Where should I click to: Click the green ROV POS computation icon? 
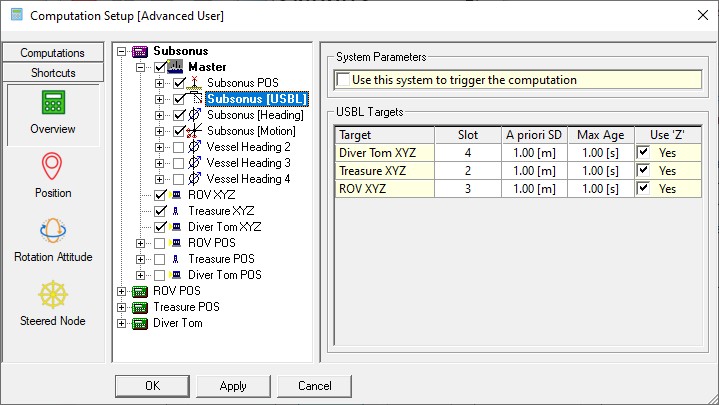140,292
